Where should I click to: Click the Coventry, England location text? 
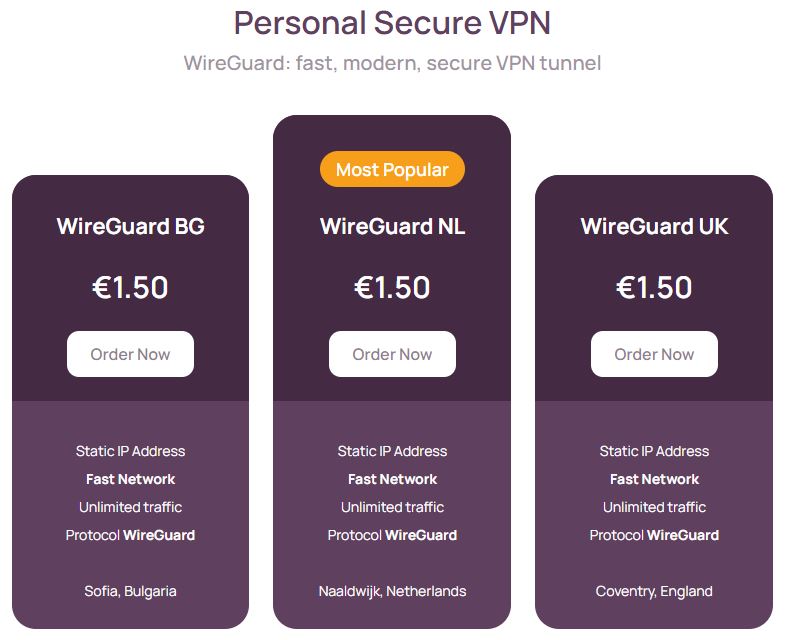654,591
